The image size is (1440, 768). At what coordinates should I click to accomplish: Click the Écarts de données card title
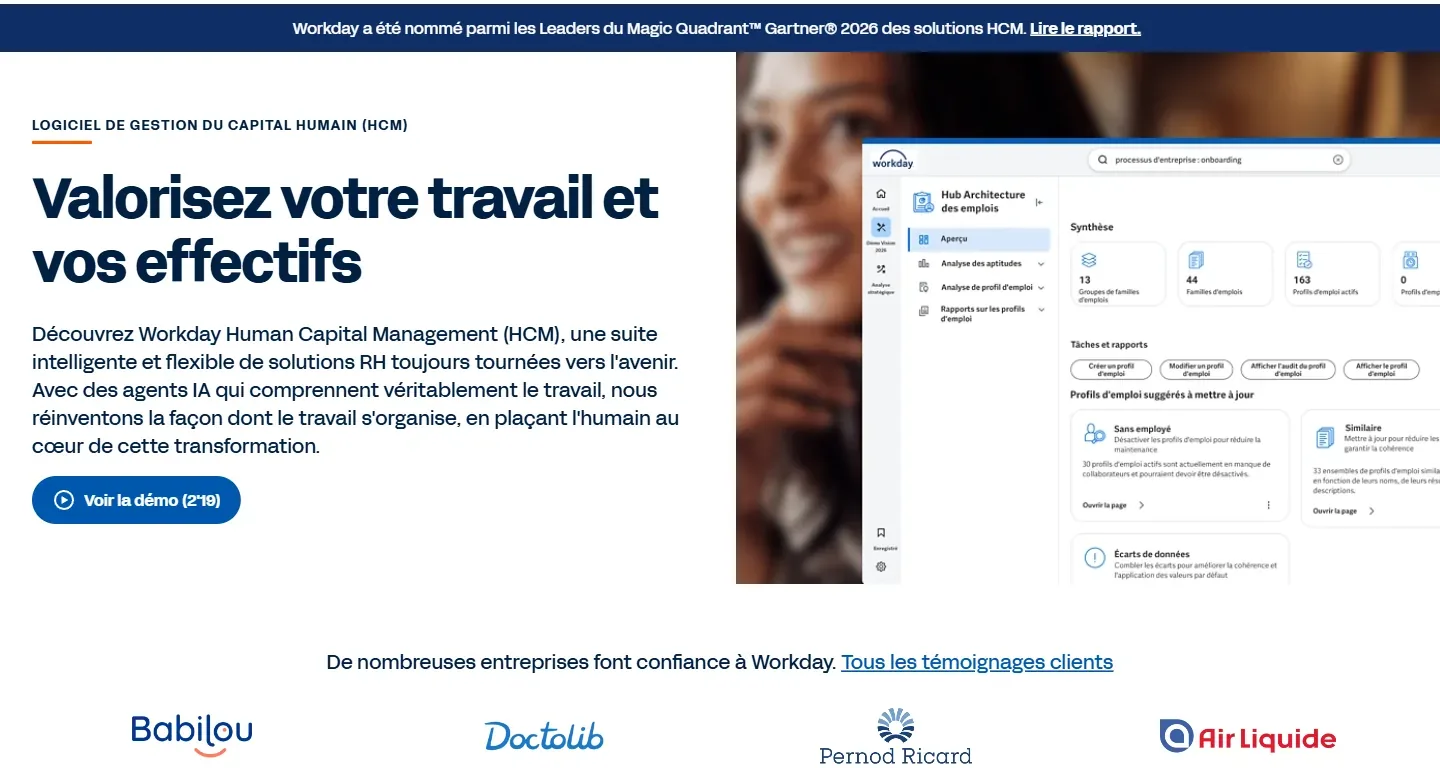tap(1152, 554)
